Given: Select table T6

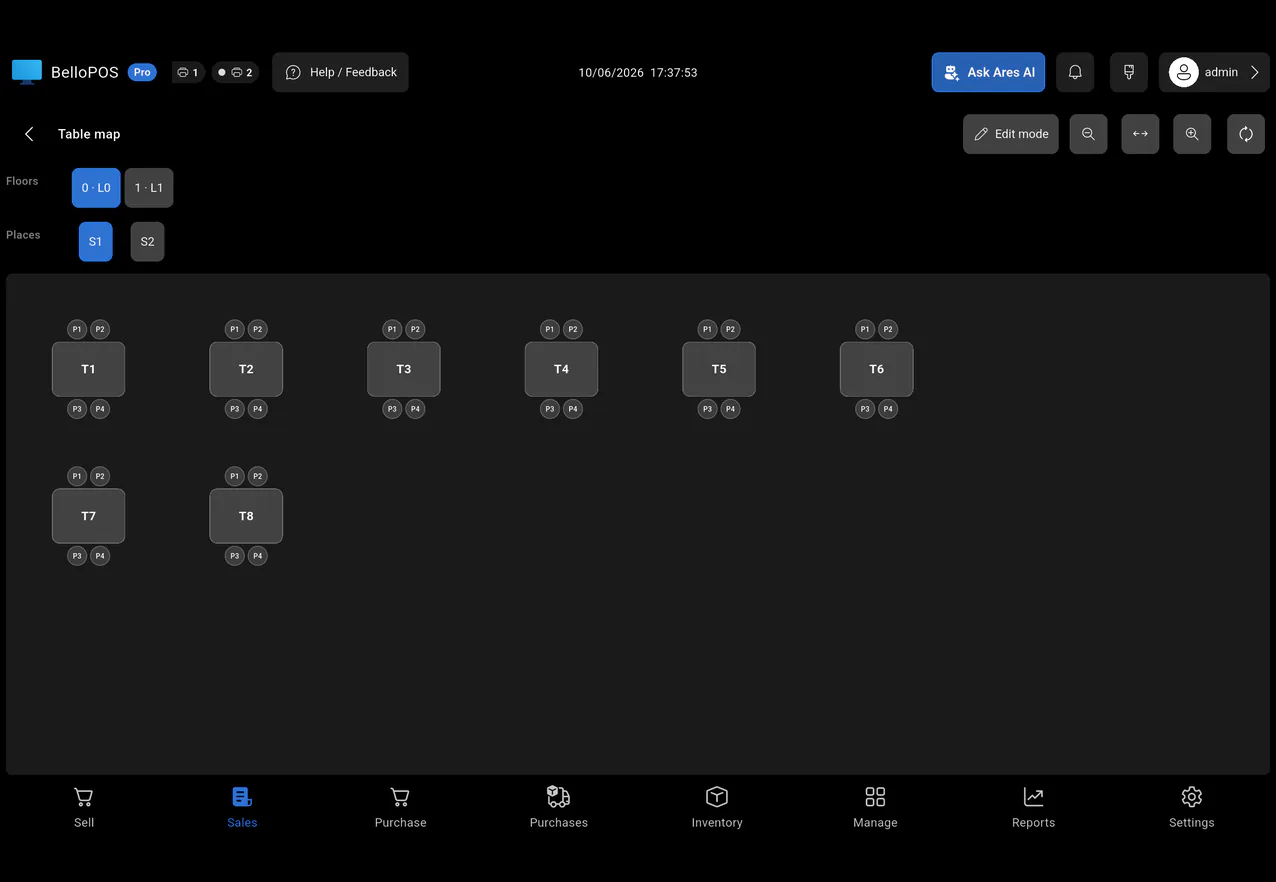Looking at the screenshot, I should 877,369.
